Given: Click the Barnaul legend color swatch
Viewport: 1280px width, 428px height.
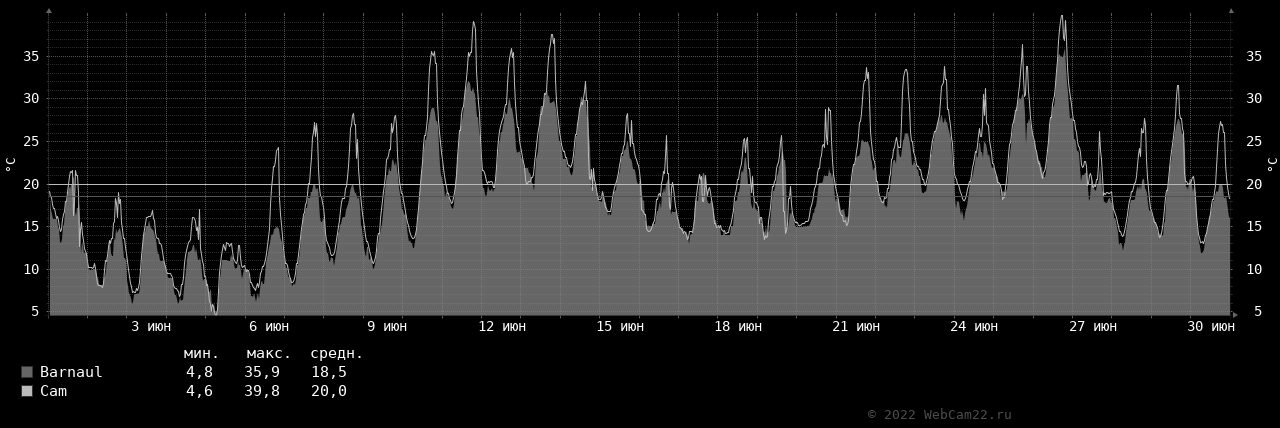Looking at the screenshot, I should pos(27,372).
